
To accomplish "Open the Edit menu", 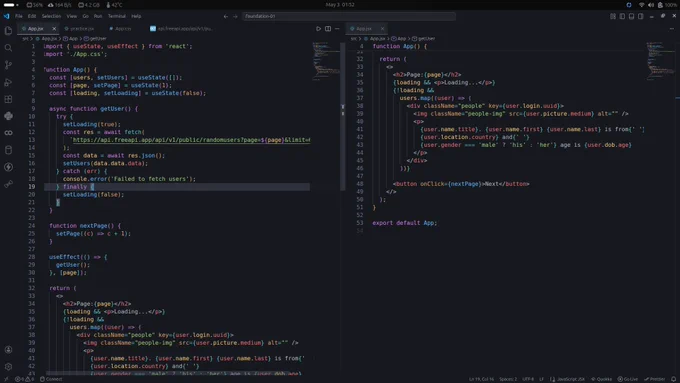I will (x=32, y=16).
